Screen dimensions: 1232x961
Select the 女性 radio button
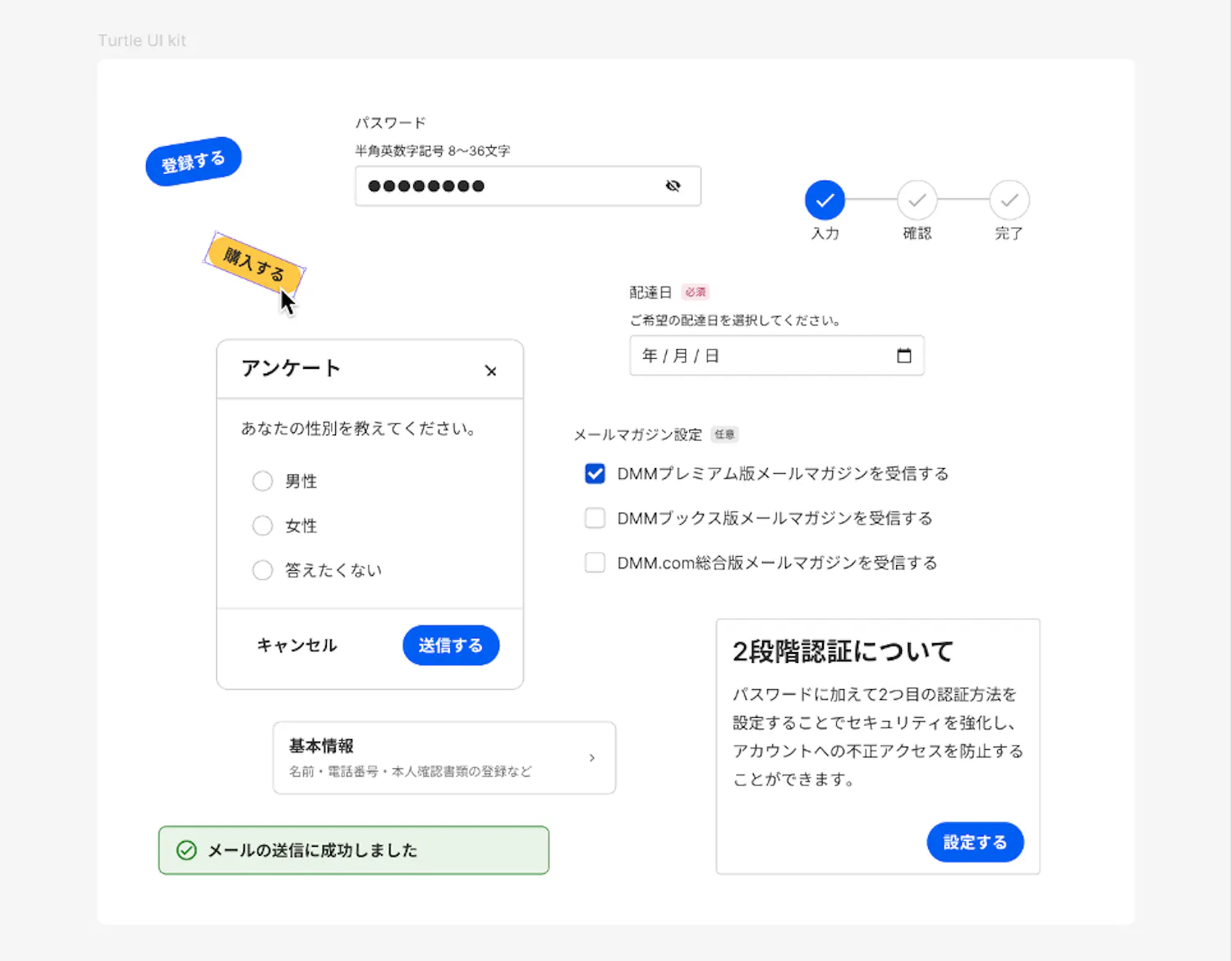coord(262,525)
